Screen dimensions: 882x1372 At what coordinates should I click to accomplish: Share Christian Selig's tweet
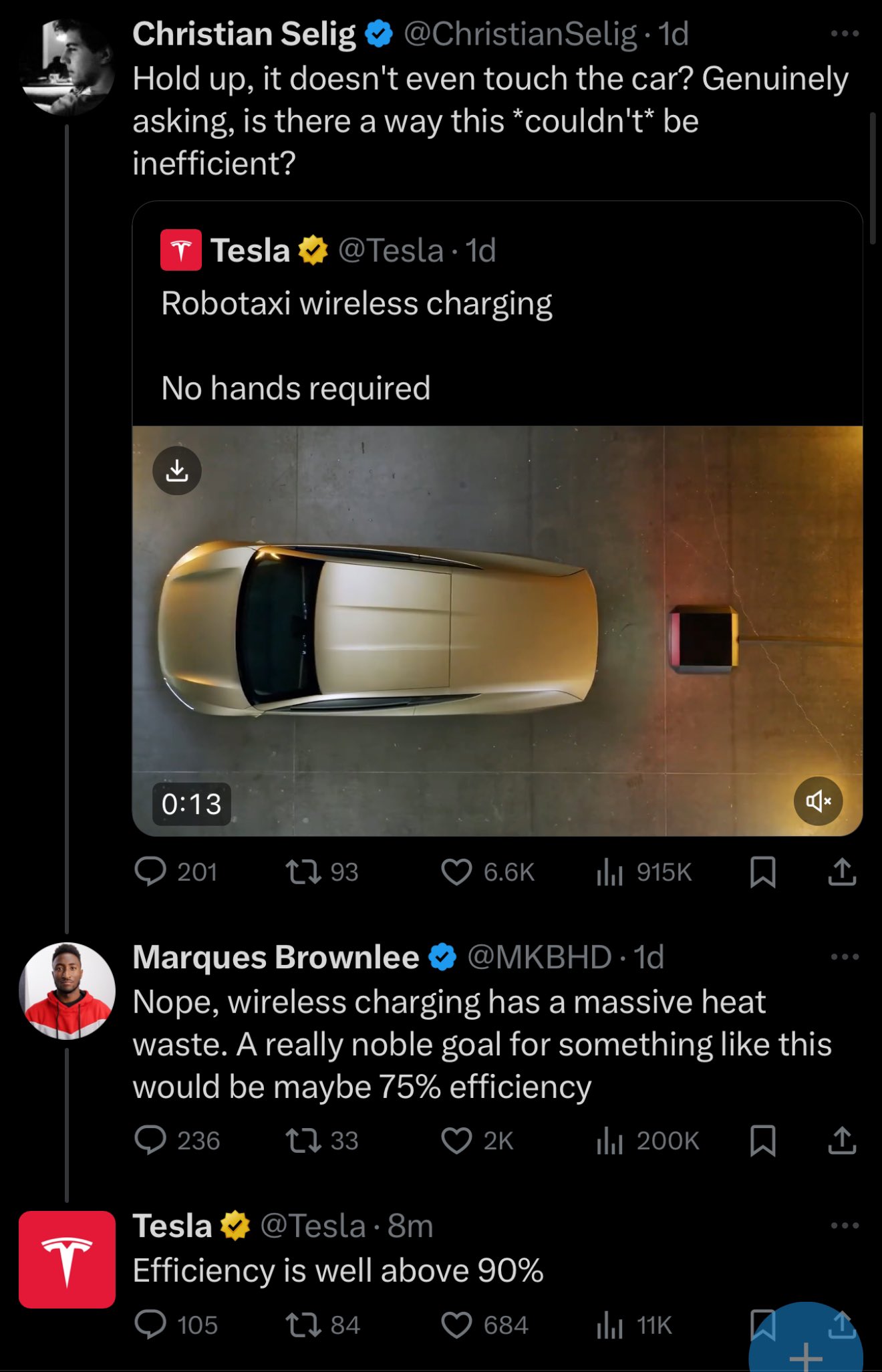[x=842, y=872]
